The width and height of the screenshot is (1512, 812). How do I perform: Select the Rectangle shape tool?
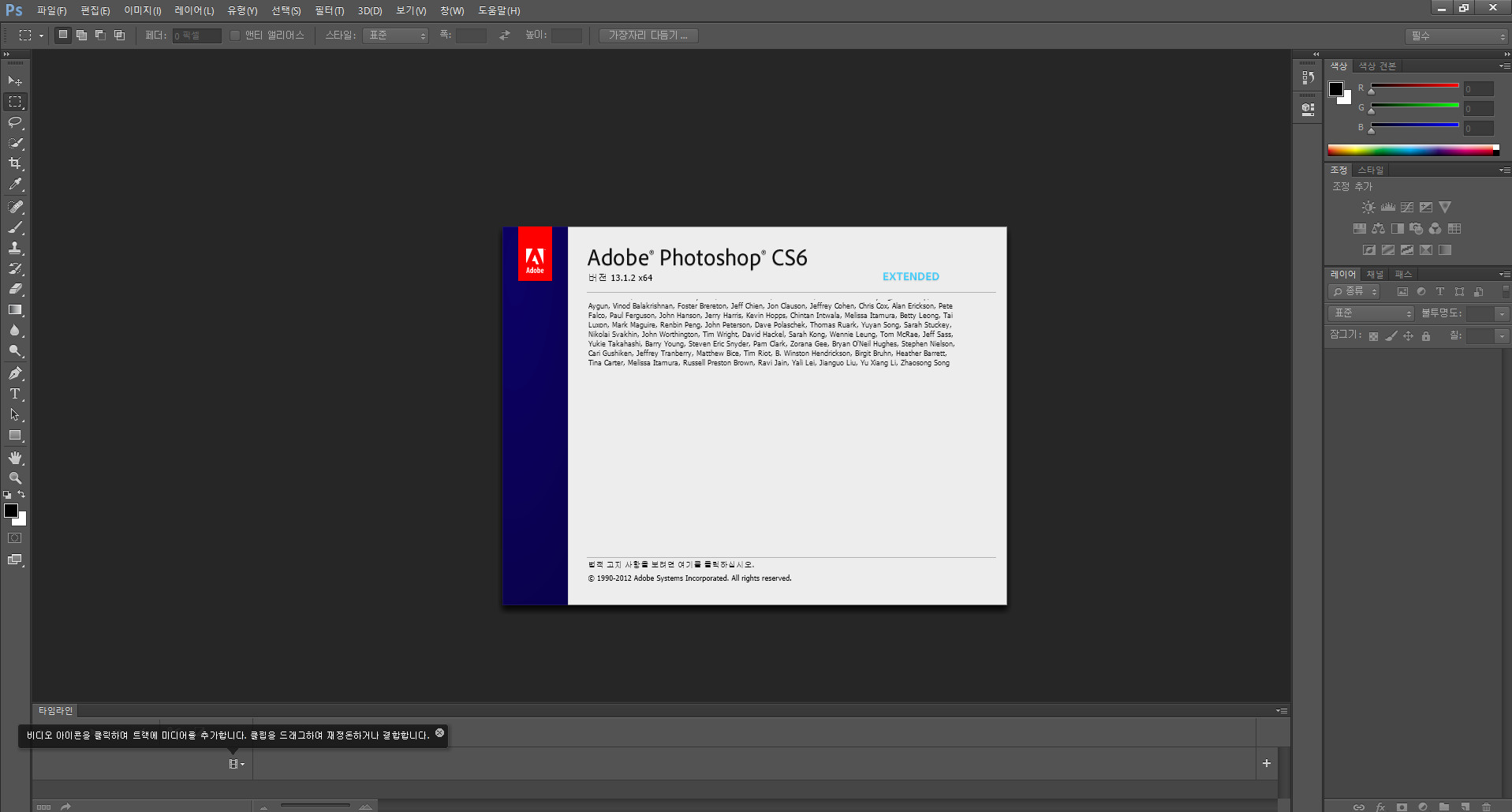(15, 436)
